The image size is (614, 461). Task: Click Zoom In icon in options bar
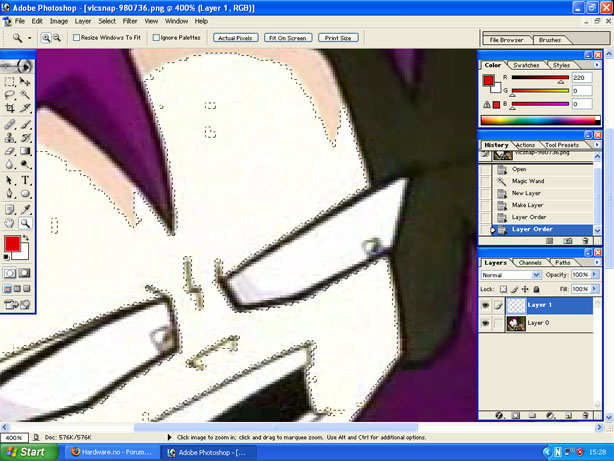click(46, 38)
